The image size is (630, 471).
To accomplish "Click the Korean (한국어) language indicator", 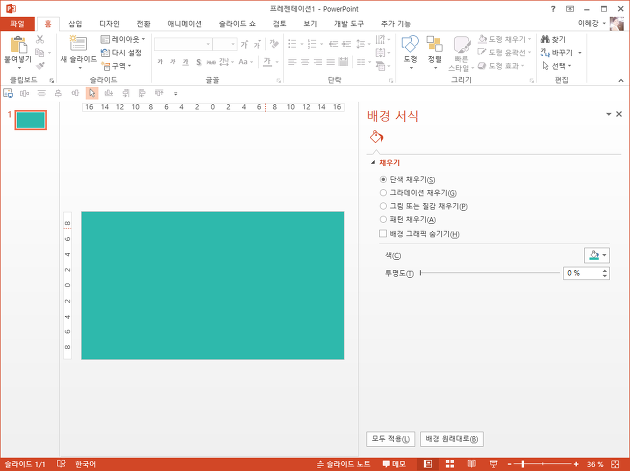I will 85,464.
